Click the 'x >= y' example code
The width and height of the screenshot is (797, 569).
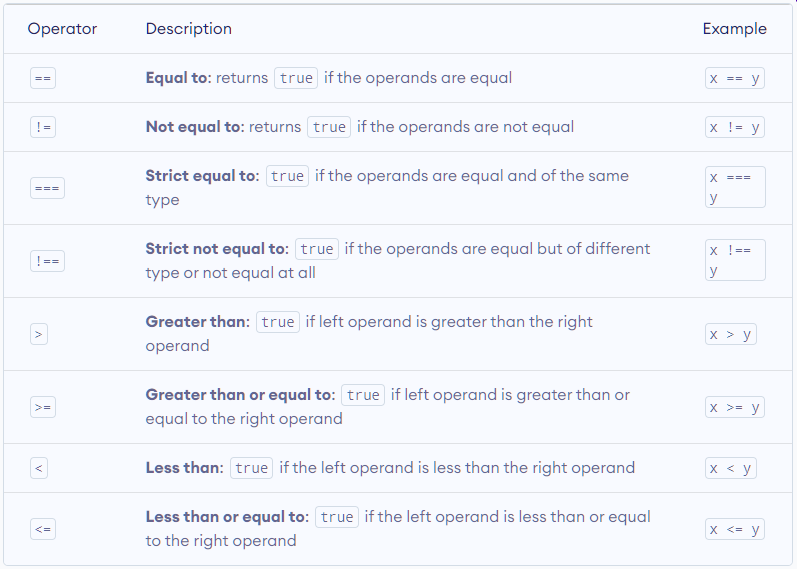(x=735, y=407)
